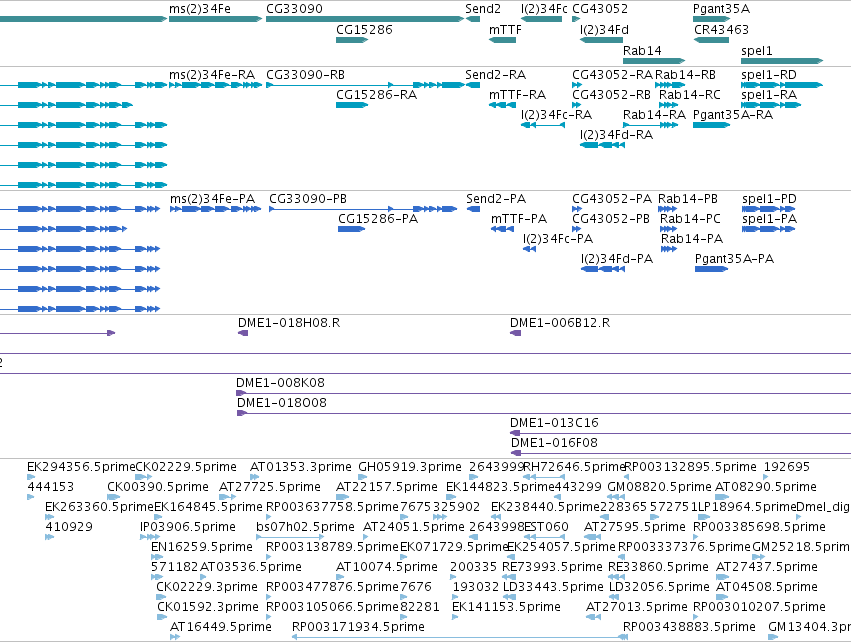Click EST label 'AT10074.5prime'
This screenshot has width=851, height=642.
386,567
